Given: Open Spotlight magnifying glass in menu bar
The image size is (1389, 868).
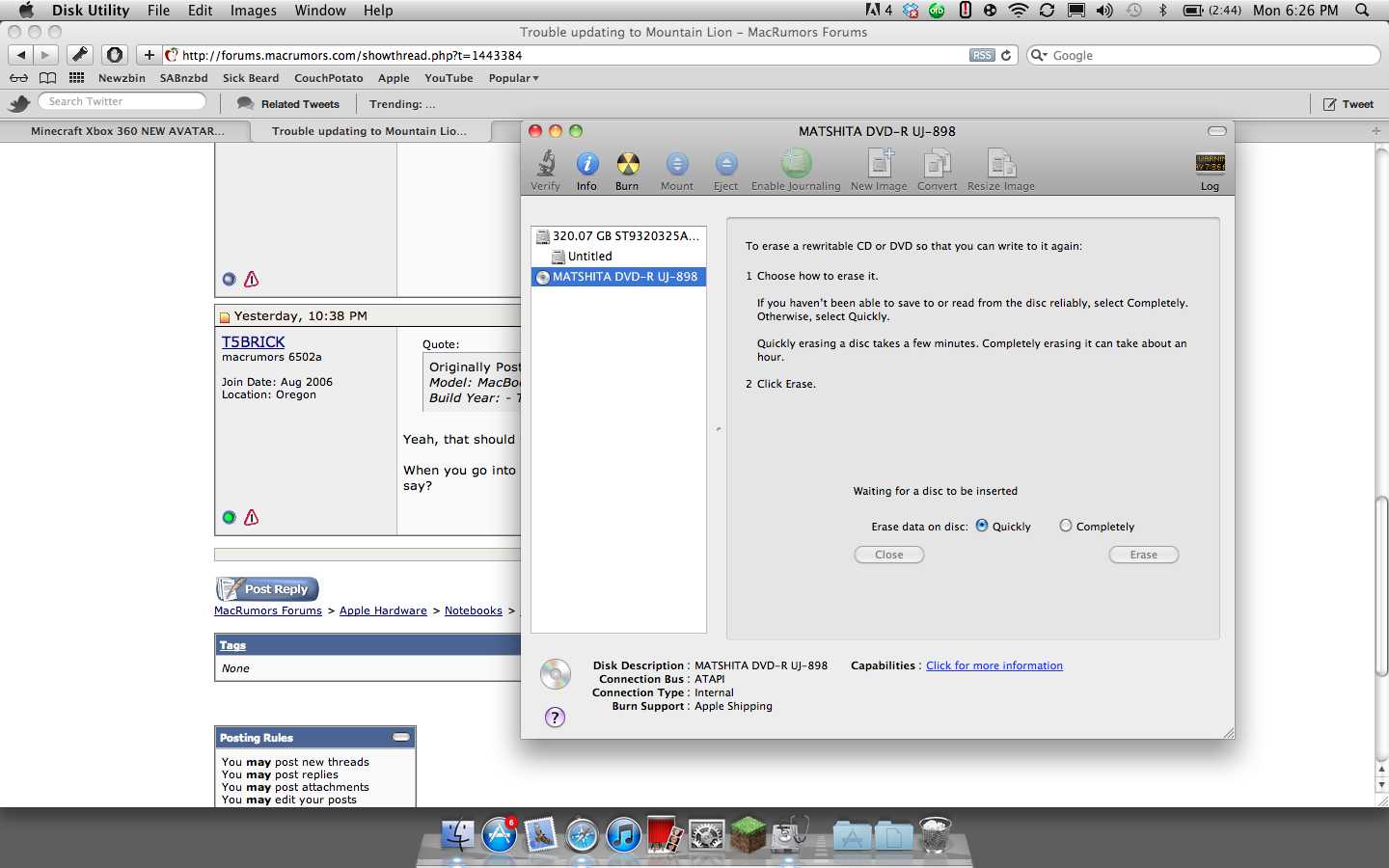Looking at the screenshot, I should click(x=1362, y=10).
